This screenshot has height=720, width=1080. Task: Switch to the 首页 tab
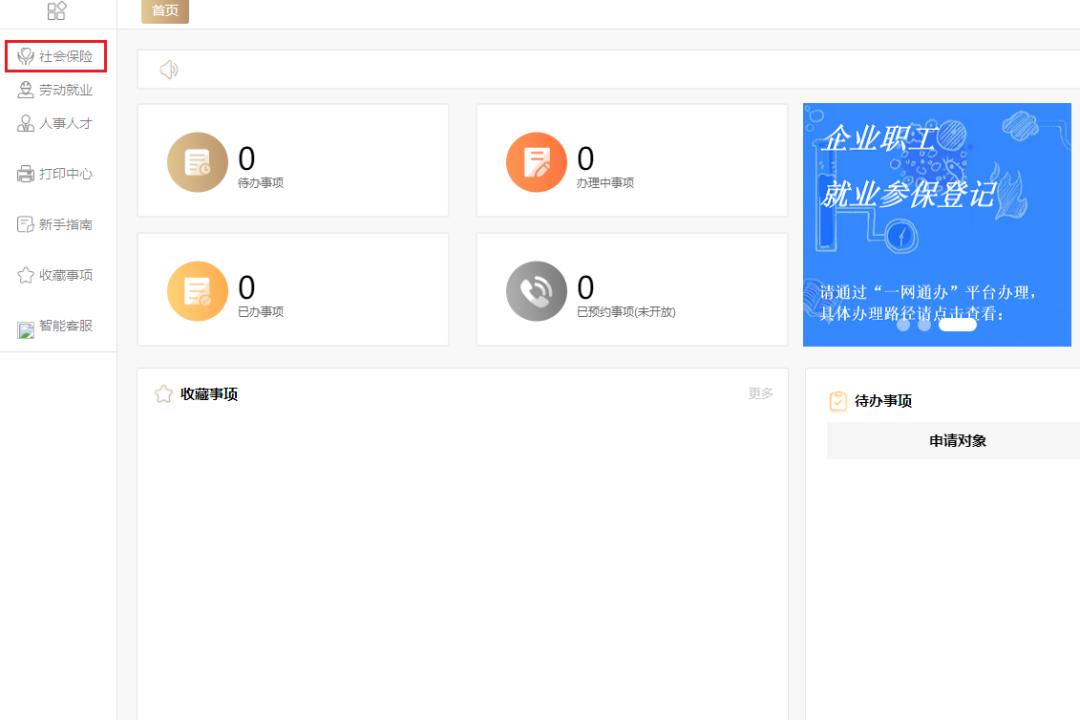click(164, 11)
